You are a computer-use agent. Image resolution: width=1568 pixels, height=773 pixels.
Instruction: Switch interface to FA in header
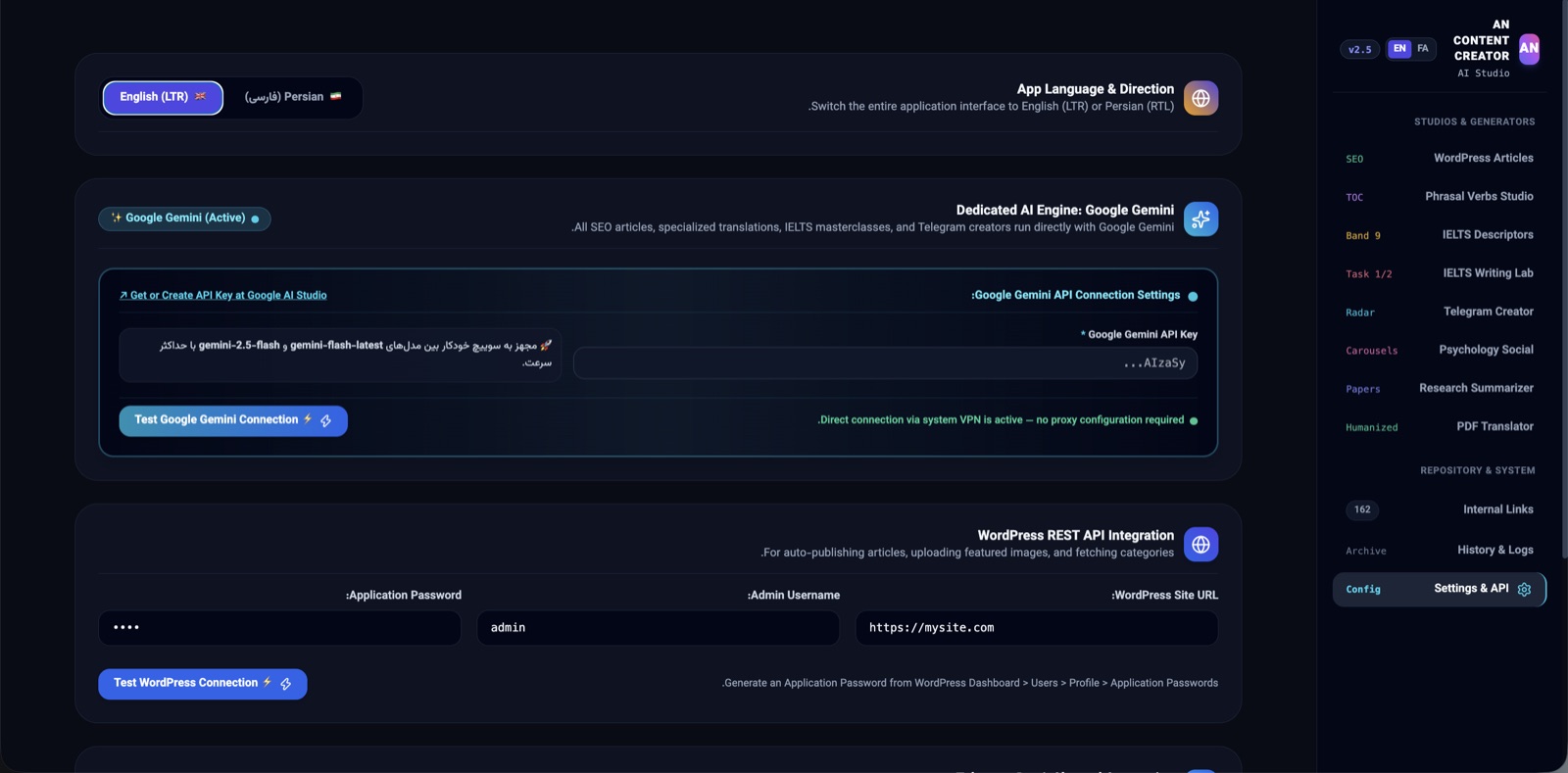click(1423, 48)
